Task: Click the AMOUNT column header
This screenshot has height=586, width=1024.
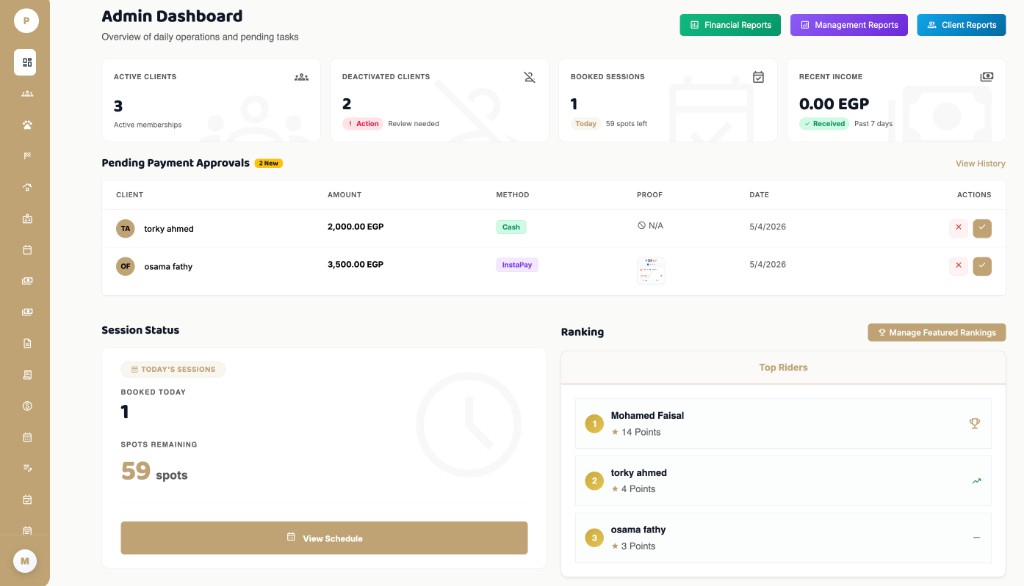Action: click(x=344, y=195)
